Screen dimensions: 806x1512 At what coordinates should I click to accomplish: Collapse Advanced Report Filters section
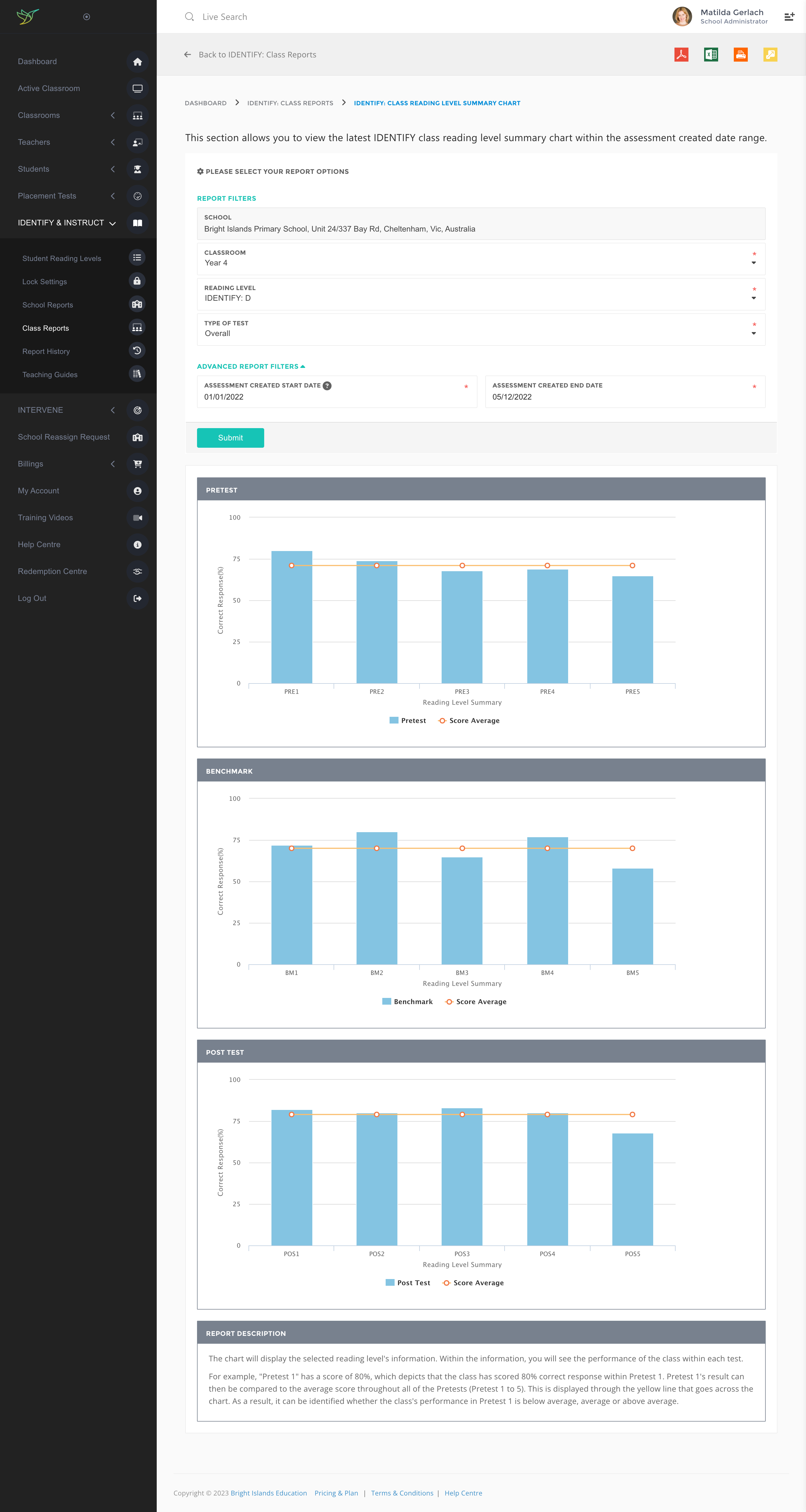[251, 366]
